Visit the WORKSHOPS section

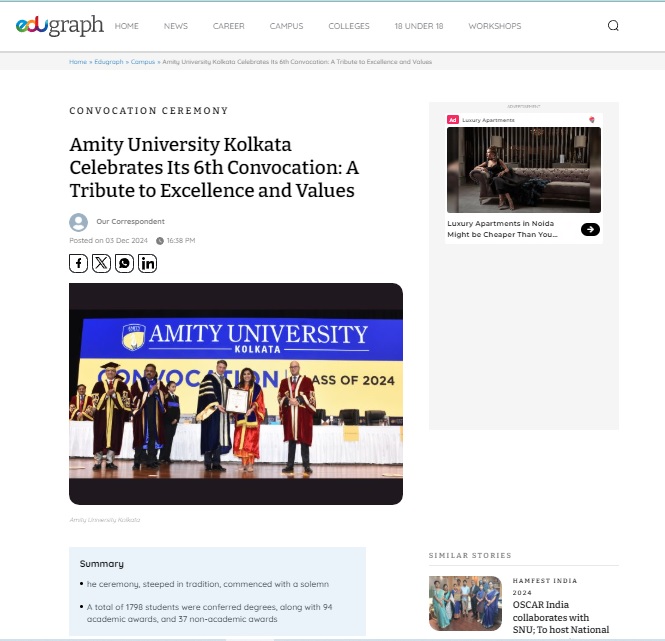click(x=495, y=26)
